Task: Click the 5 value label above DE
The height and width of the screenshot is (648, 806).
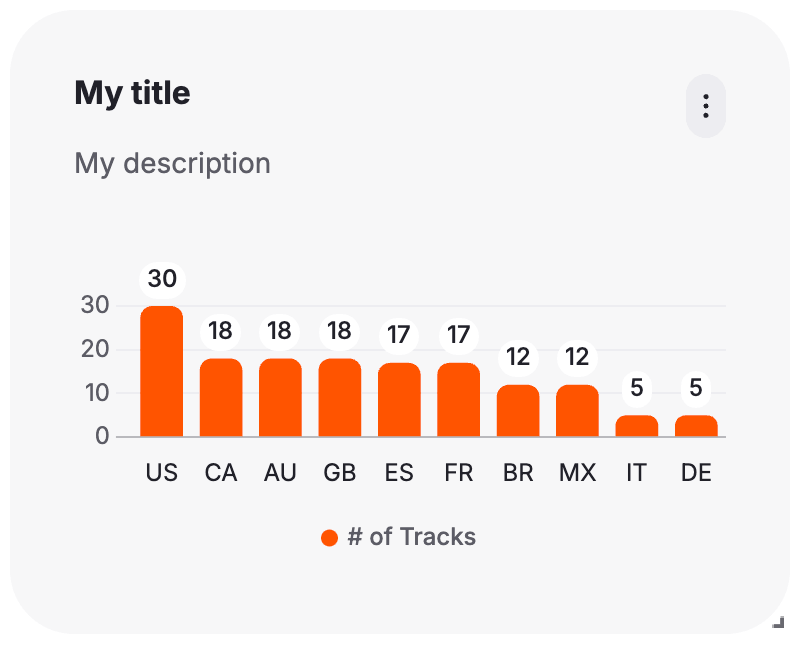Action: [x=696, y=388]
